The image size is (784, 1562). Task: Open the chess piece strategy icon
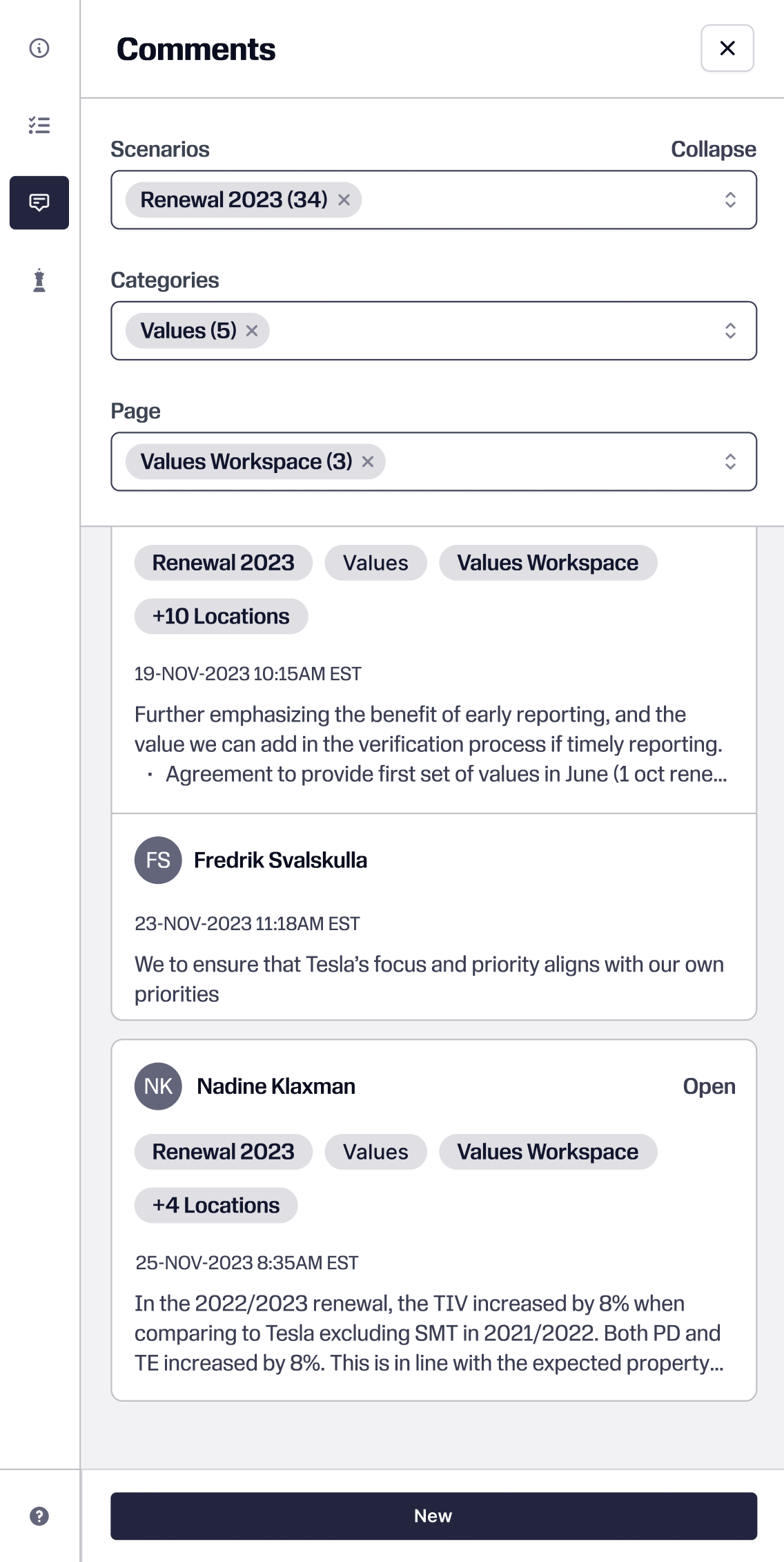[x=39, y=280]
